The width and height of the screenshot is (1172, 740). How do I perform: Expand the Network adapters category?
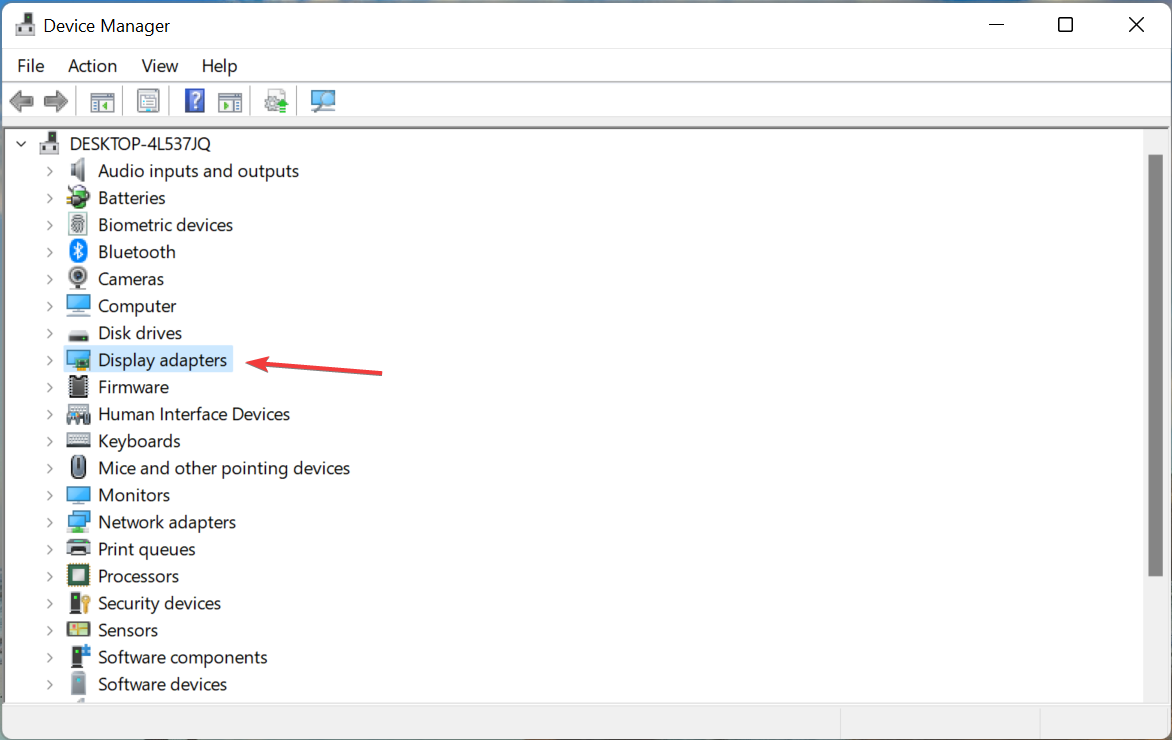coord(50,521)
